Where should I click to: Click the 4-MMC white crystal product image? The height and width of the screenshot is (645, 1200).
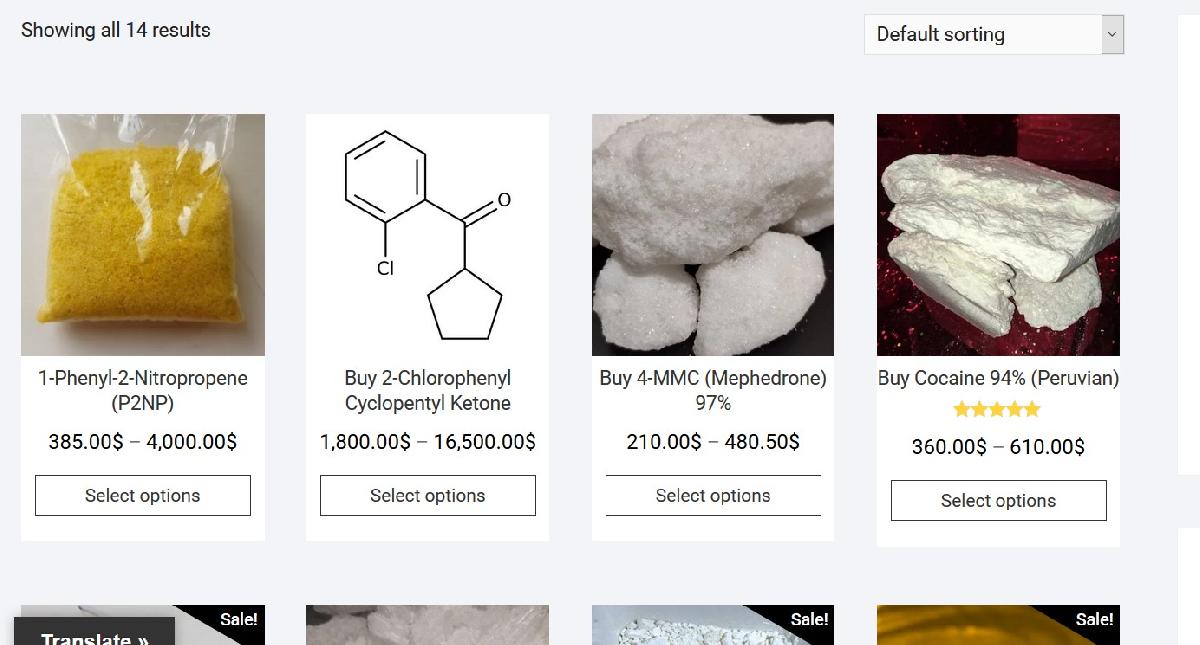(713, 235)
